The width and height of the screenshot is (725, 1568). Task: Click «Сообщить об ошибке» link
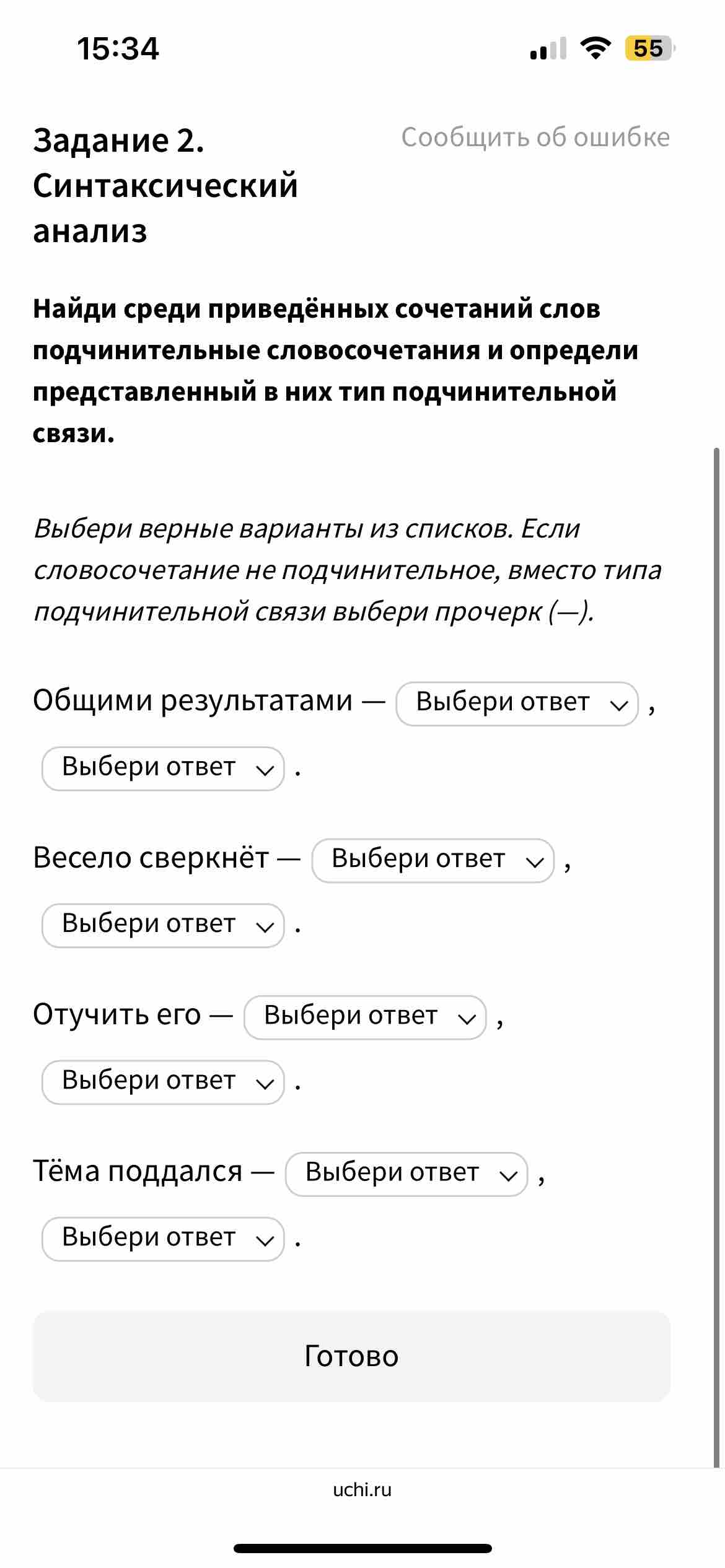point(535,137)
